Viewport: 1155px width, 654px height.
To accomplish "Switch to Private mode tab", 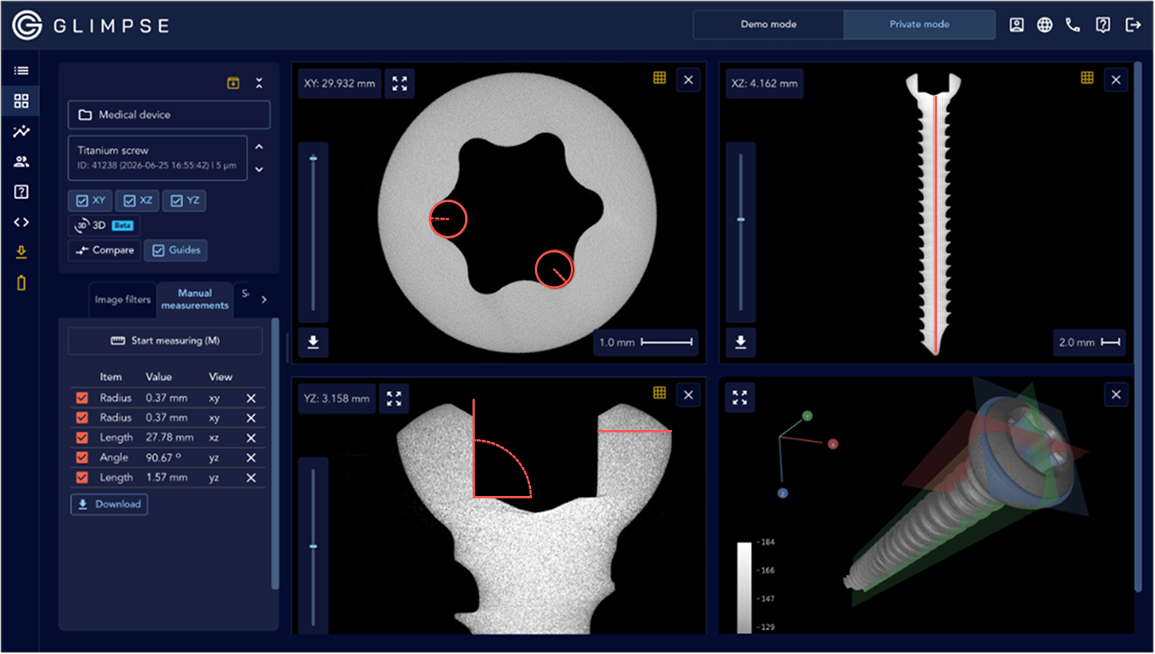I will (x=919, y=24).
